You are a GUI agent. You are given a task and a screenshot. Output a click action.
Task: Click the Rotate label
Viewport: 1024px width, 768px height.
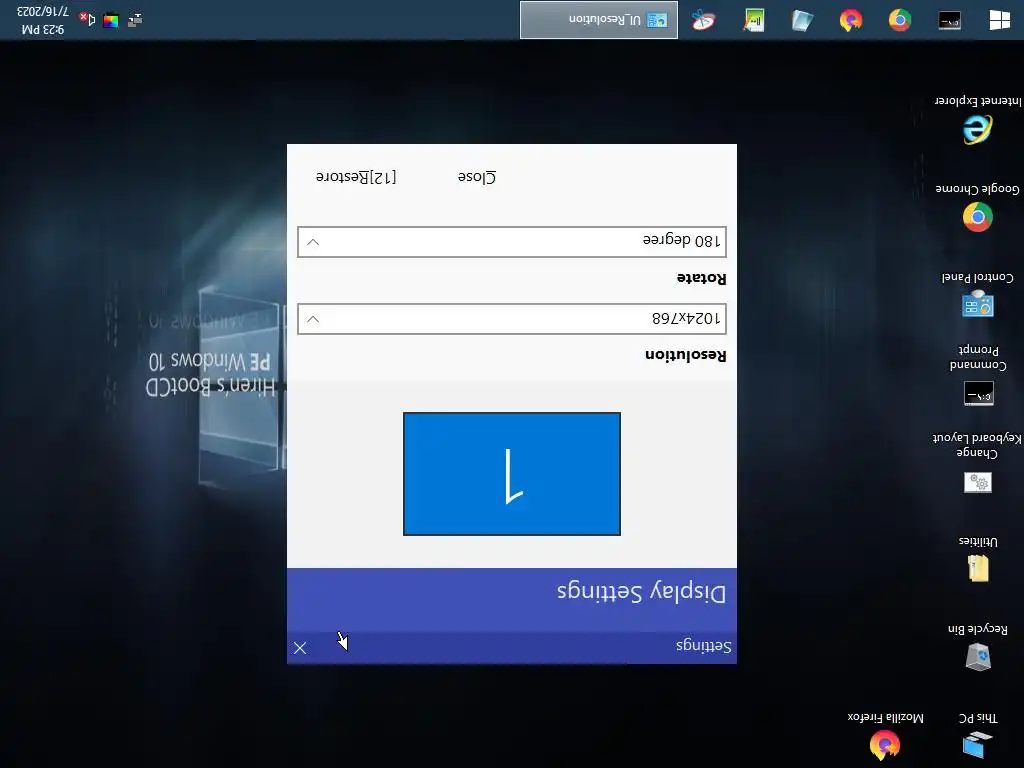[x=701, y=278]
